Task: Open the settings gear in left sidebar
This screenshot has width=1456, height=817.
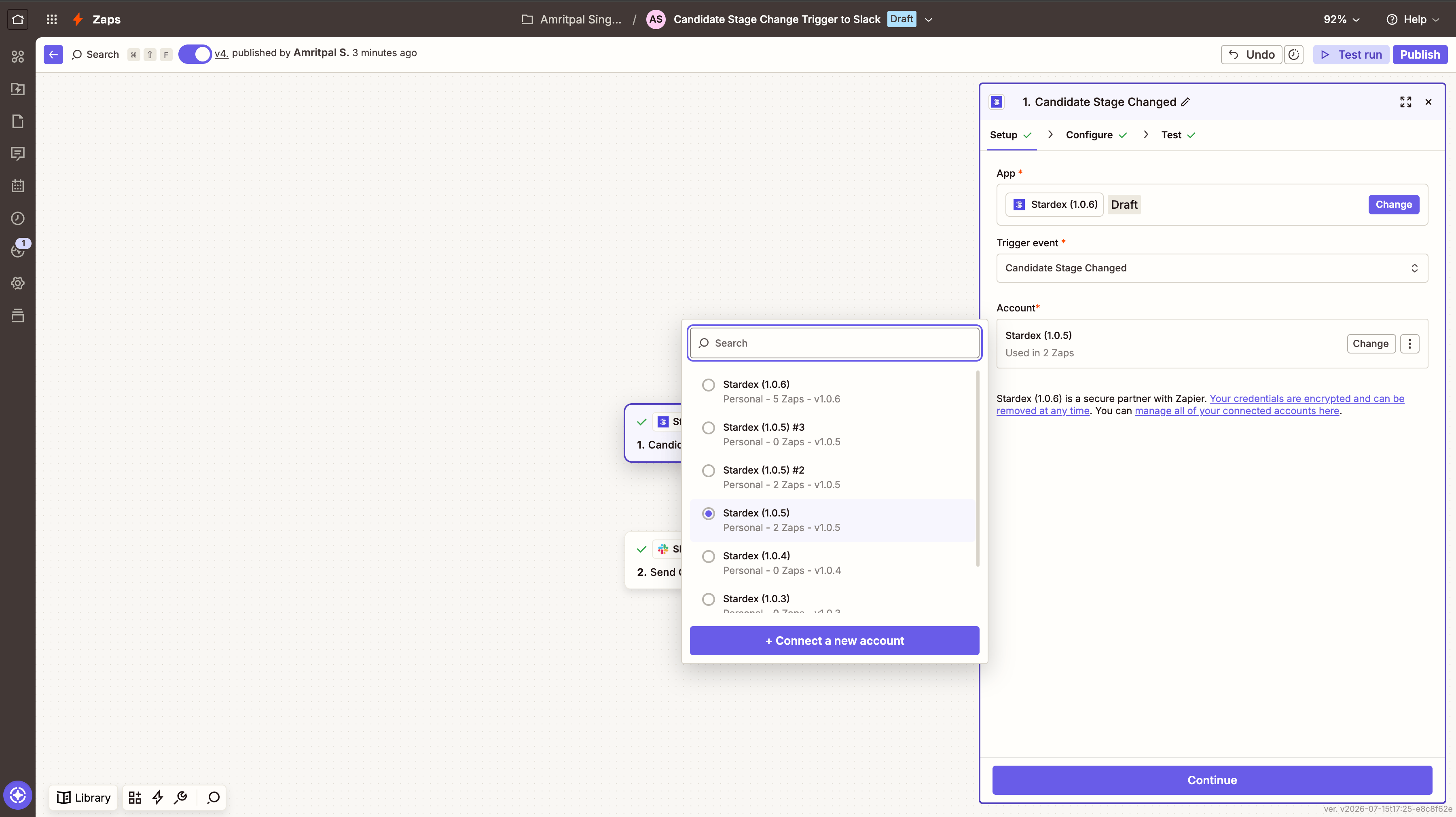Action: 17,283
